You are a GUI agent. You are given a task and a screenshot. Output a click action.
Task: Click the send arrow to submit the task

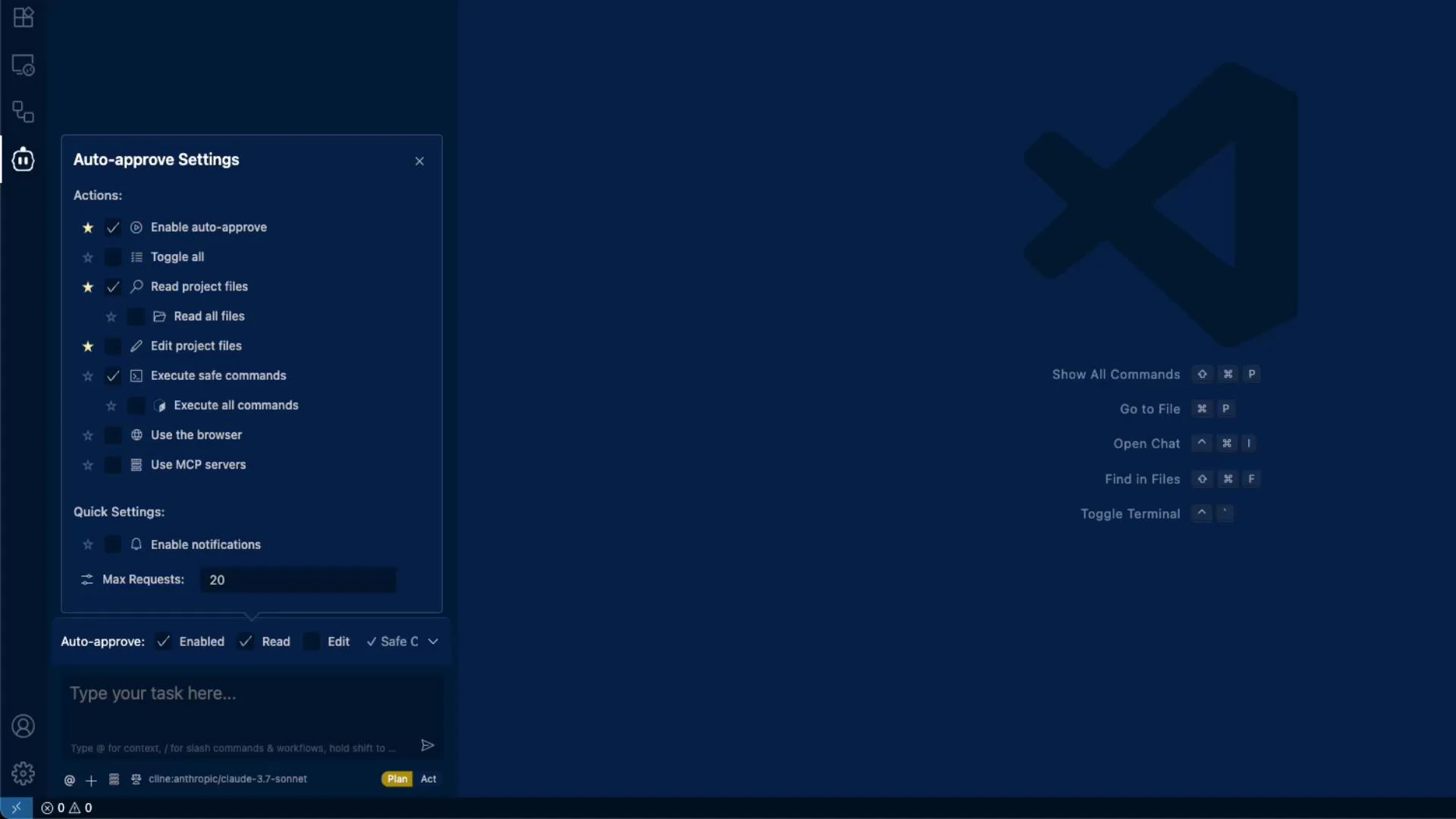click(427, 745)
